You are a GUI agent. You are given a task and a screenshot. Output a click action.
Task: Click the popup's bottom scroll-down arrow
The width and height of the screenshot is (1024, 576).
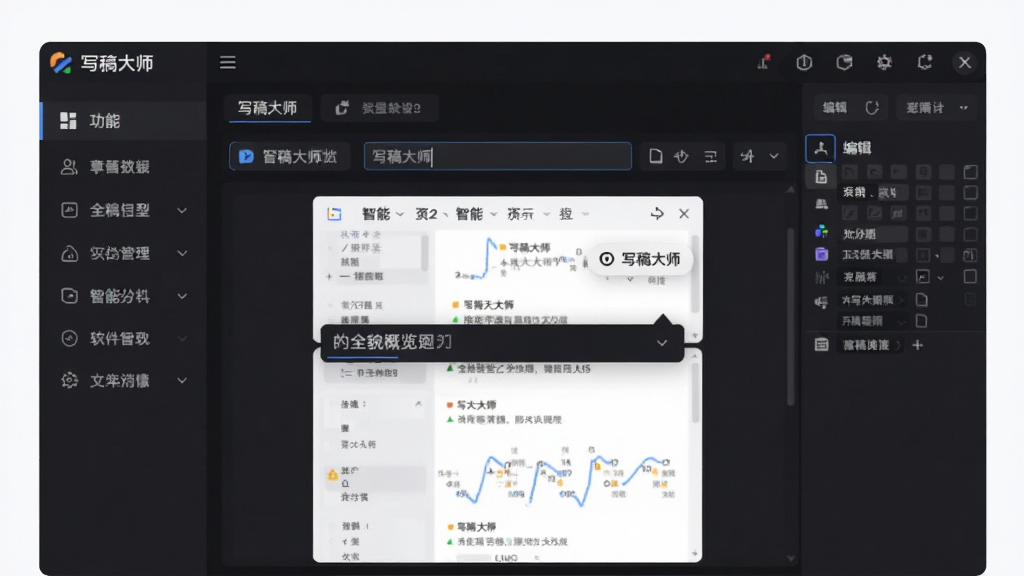[x=695, y=554]
